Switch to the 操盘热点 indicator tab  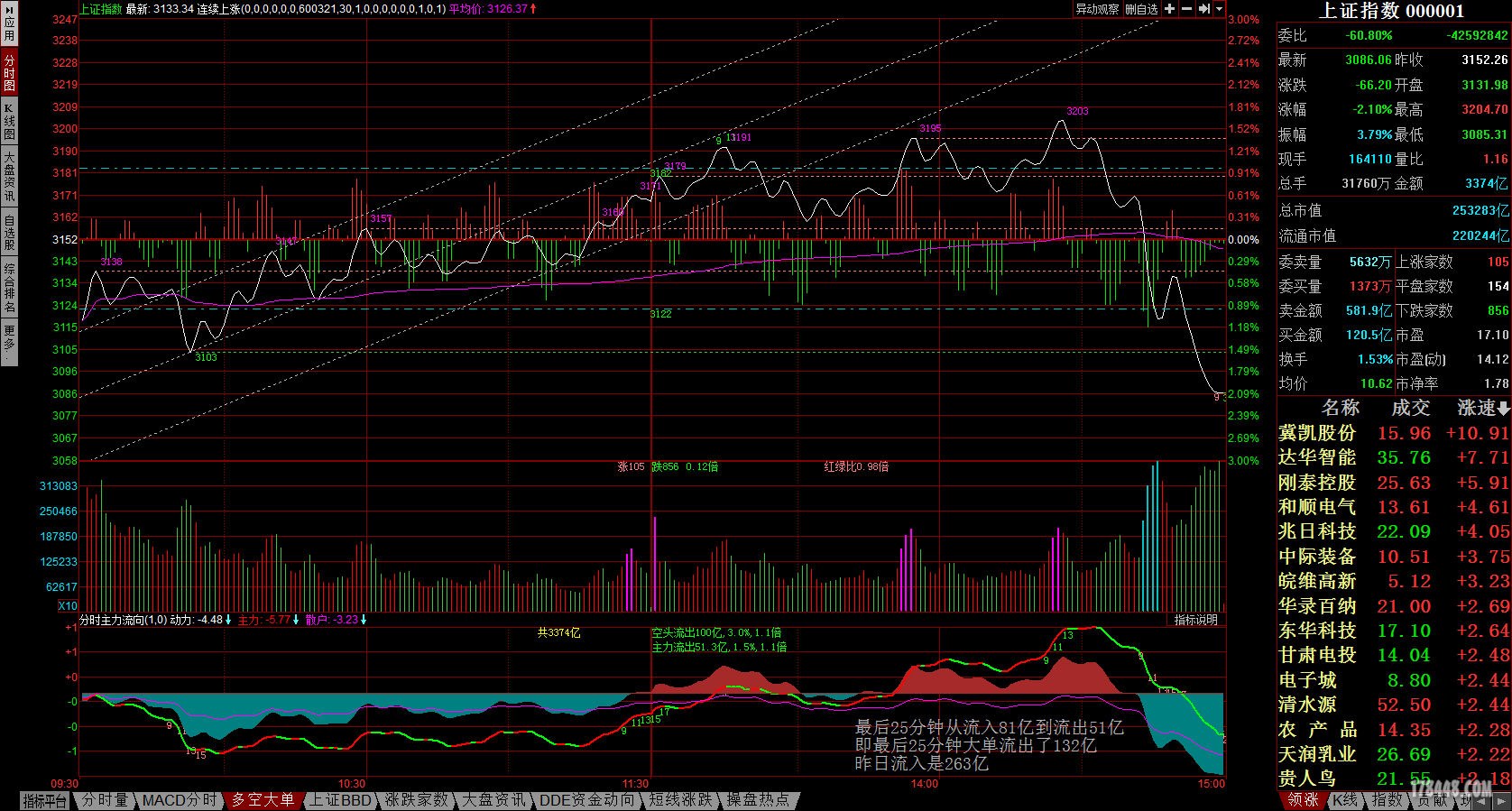tap(758, 800)
